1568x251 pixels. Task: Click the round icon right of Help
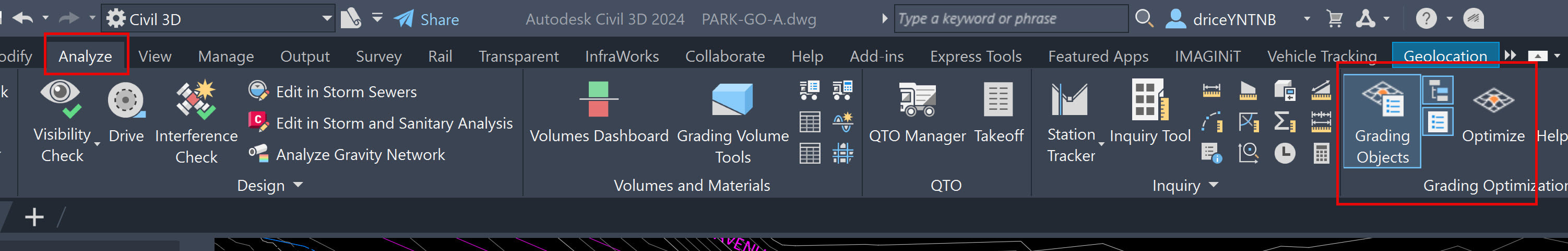click(x=1474, y=19)
